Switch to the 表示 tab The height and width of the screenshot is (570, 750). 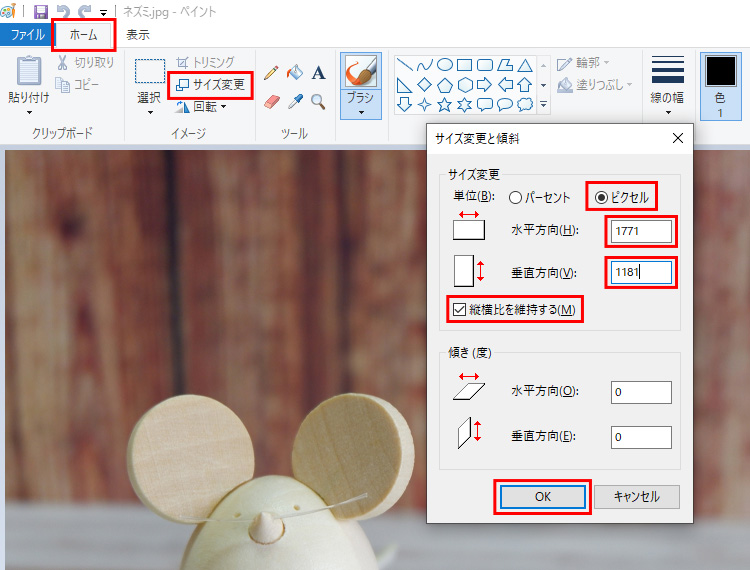[x=138, y=34]
